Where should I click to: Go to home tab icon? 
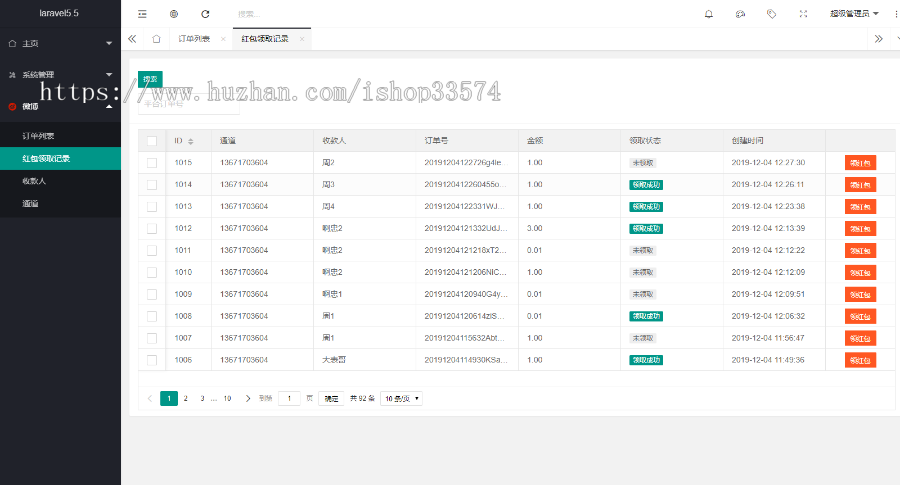click(156, 39)
